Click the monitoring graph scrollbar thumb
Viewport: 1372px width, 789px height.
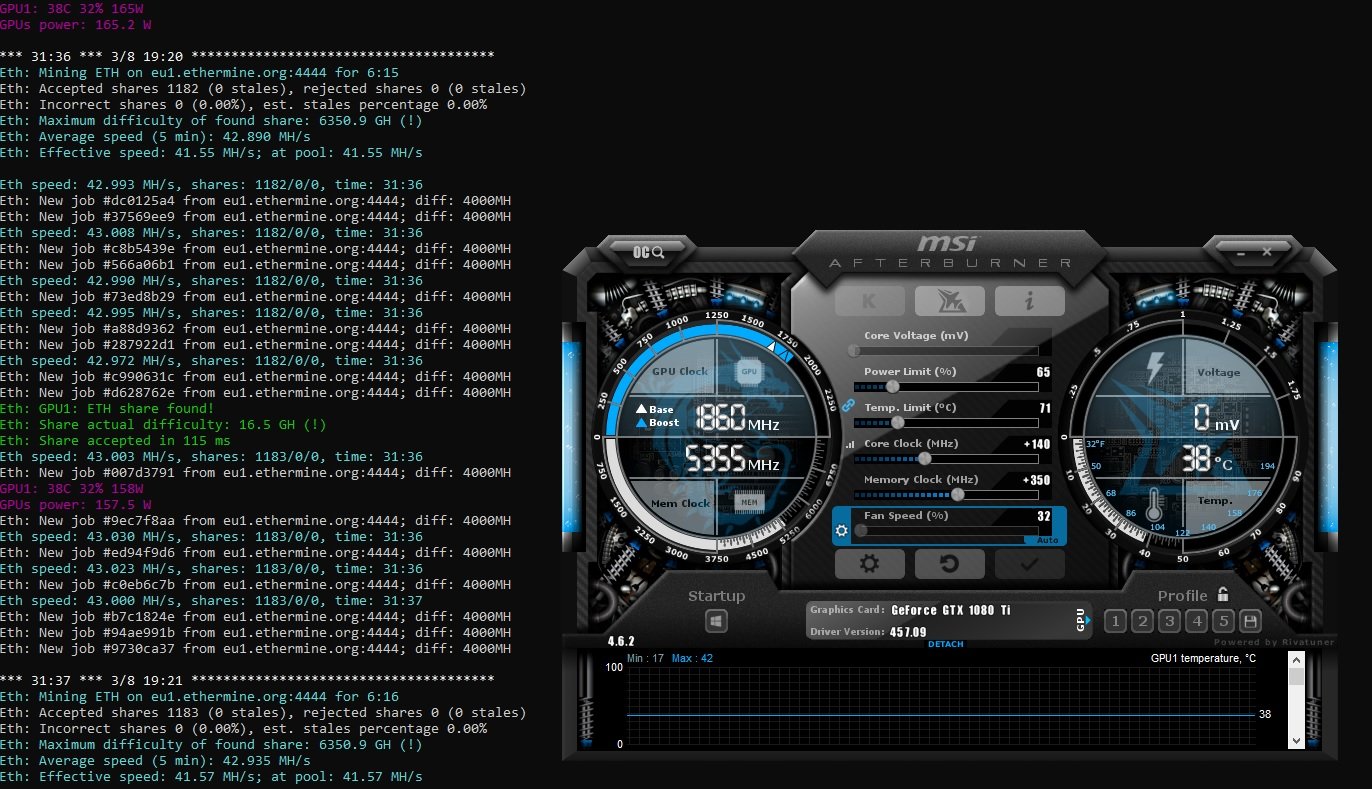coord(1296,677)
